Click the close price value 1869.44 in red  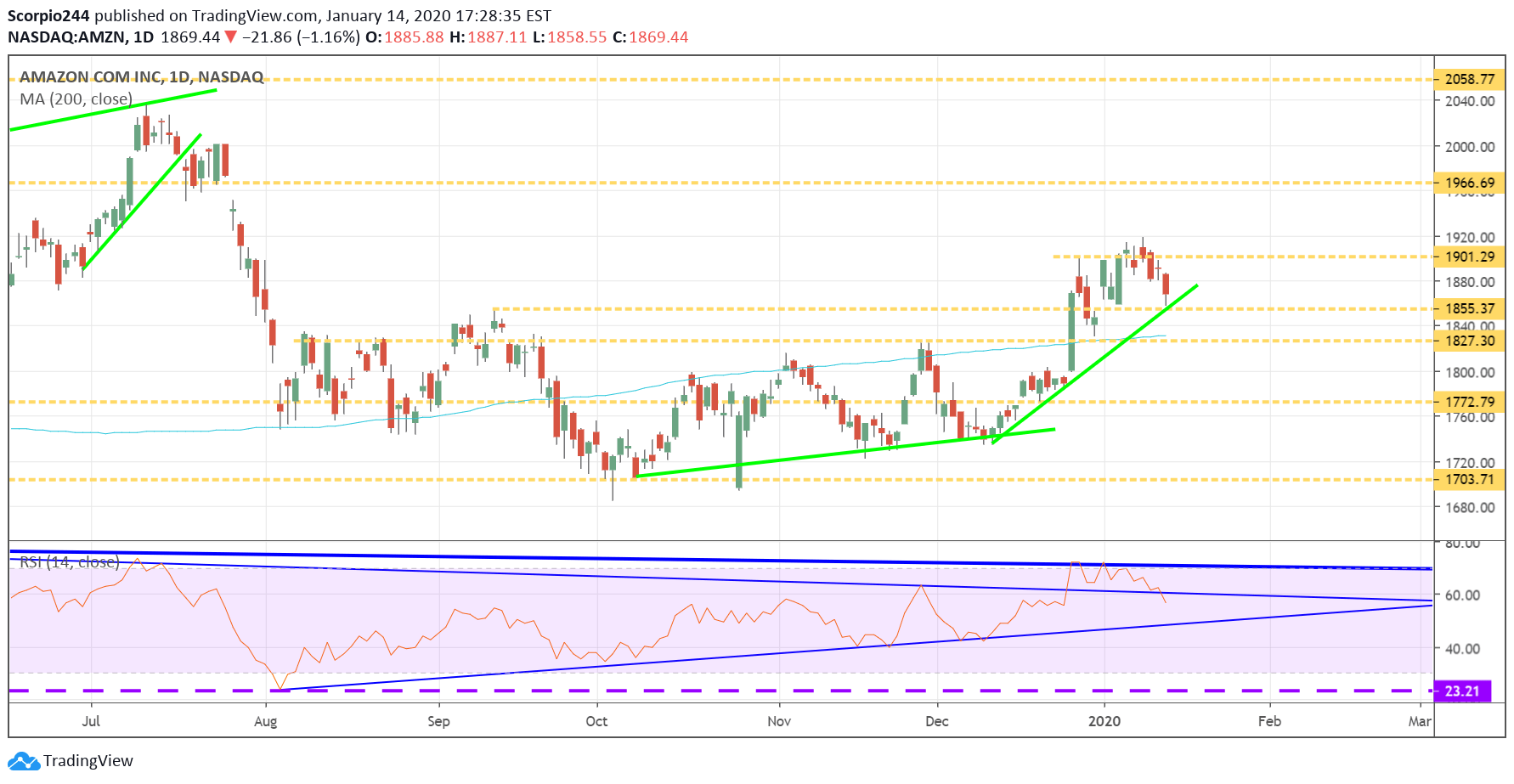tap(658, 37)
